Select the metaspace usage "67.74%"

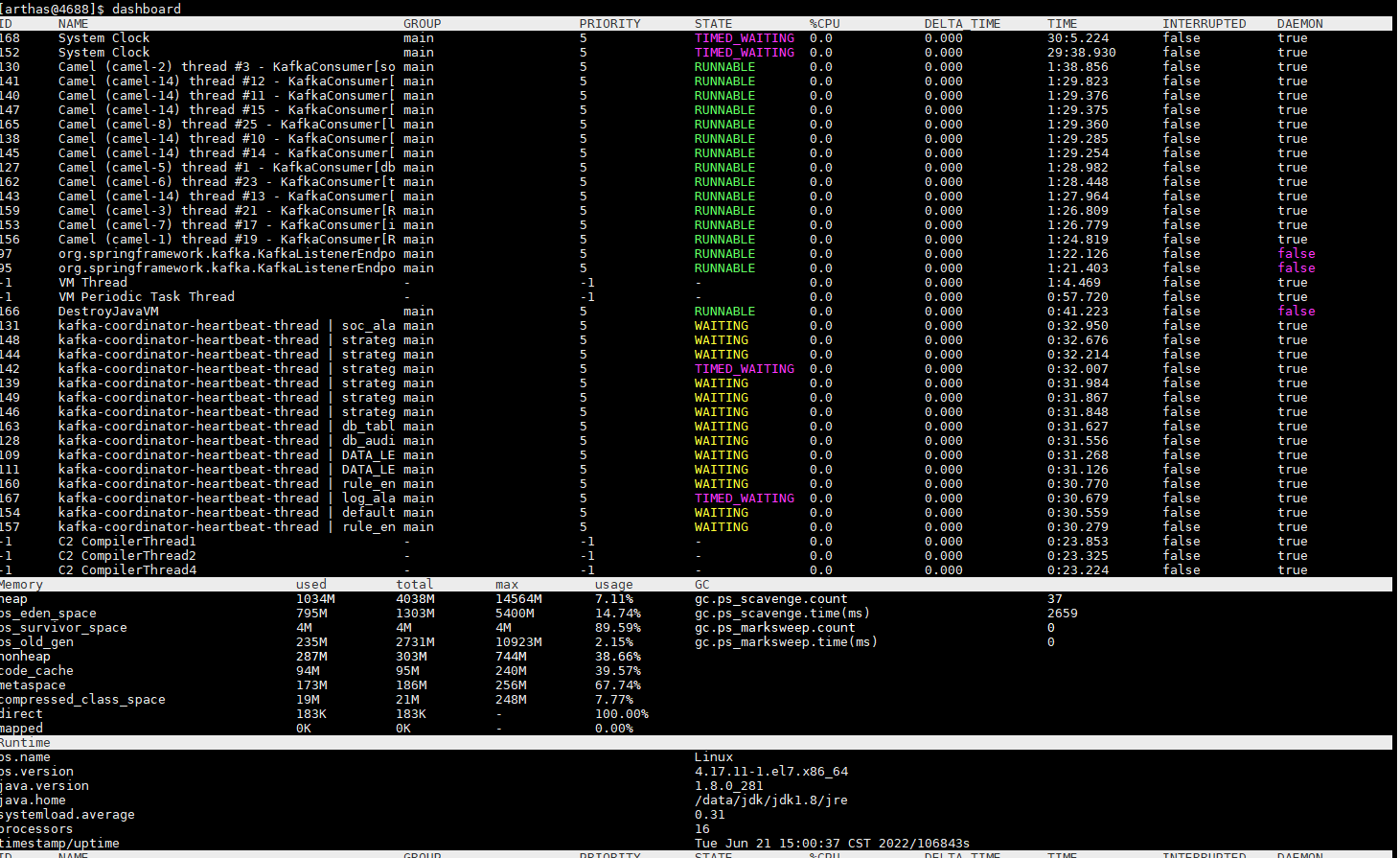point(617,685)
